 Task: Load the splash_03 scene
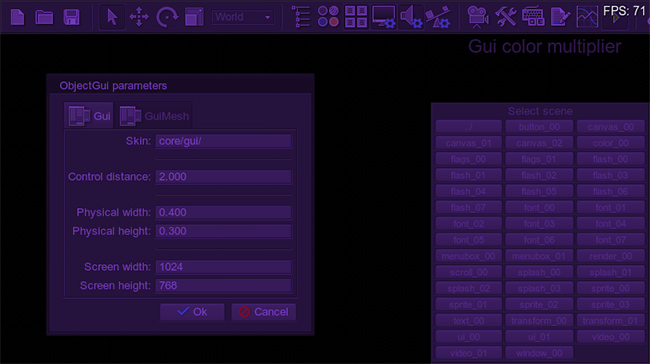pyautogui.click(x=539, y=289)
